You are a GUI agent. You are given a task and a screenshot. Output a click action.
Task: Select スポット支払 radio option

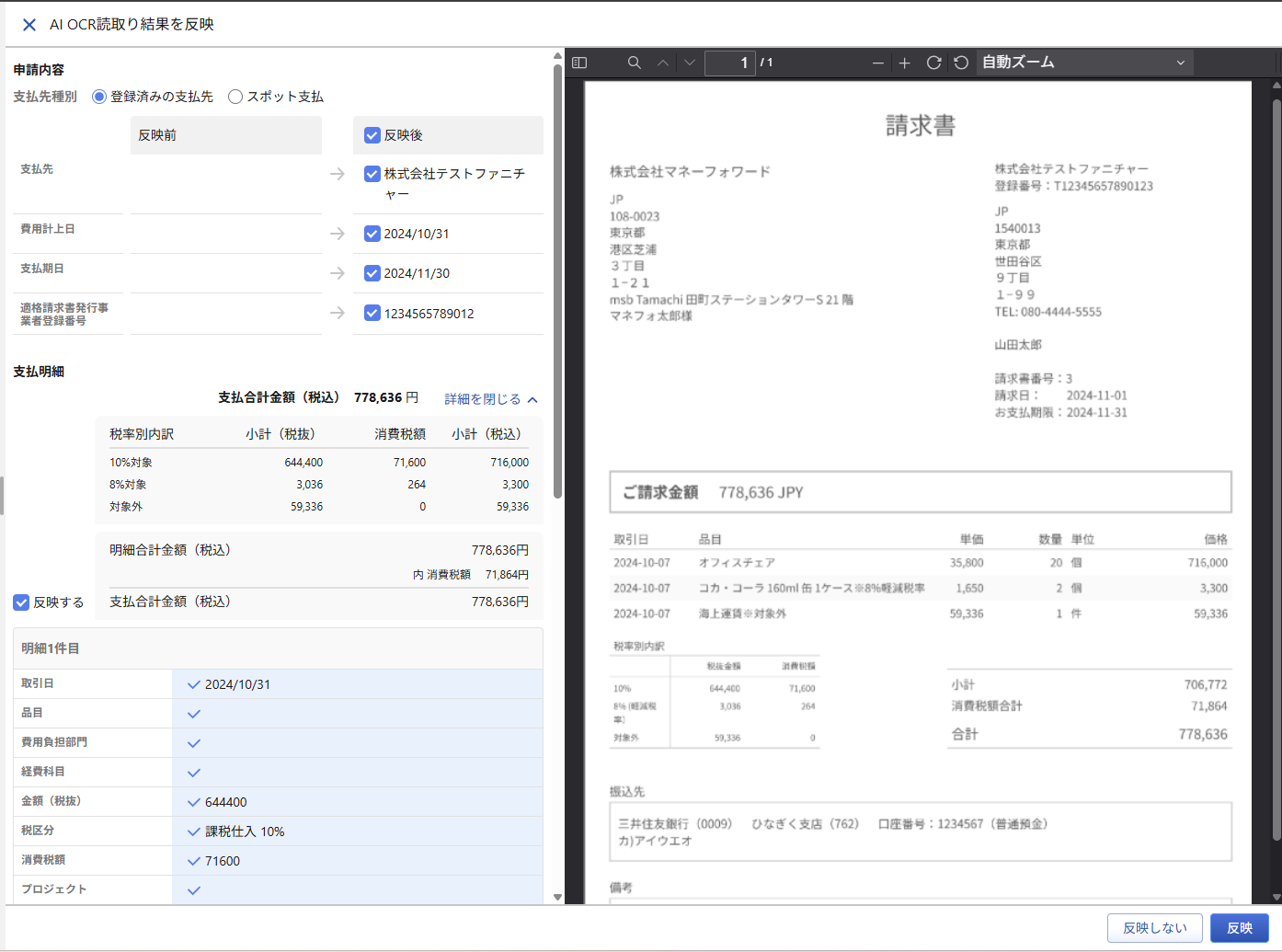coord(235,97)
